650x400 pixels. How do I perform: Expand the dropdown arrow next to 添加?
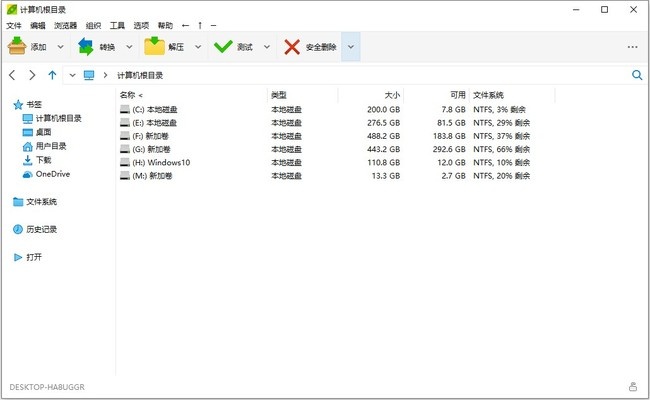click(60, 47)
